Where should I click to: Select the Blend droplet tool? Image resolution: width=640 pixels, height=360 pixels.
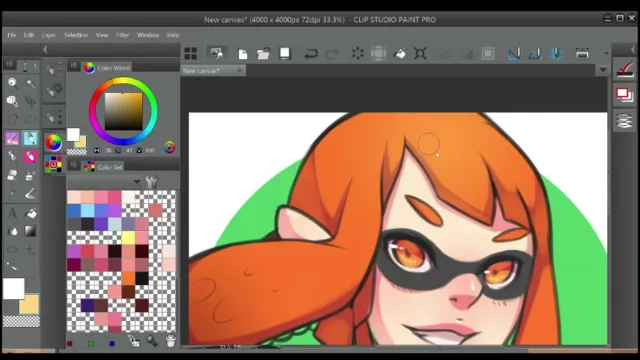point(13,231)
